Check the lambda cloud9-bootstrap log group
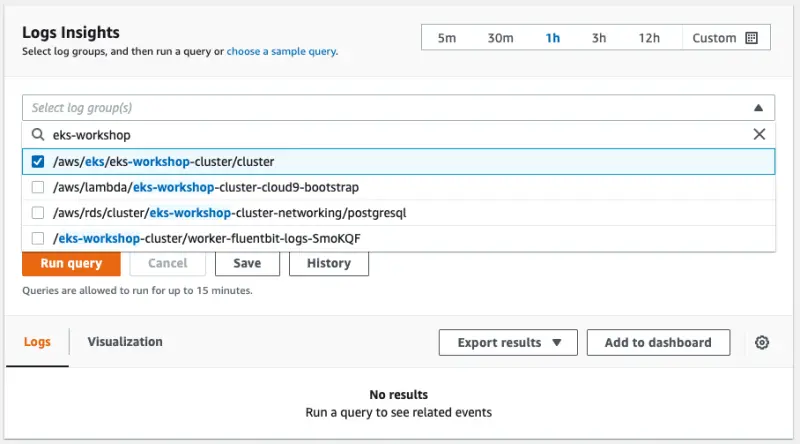 38,187
